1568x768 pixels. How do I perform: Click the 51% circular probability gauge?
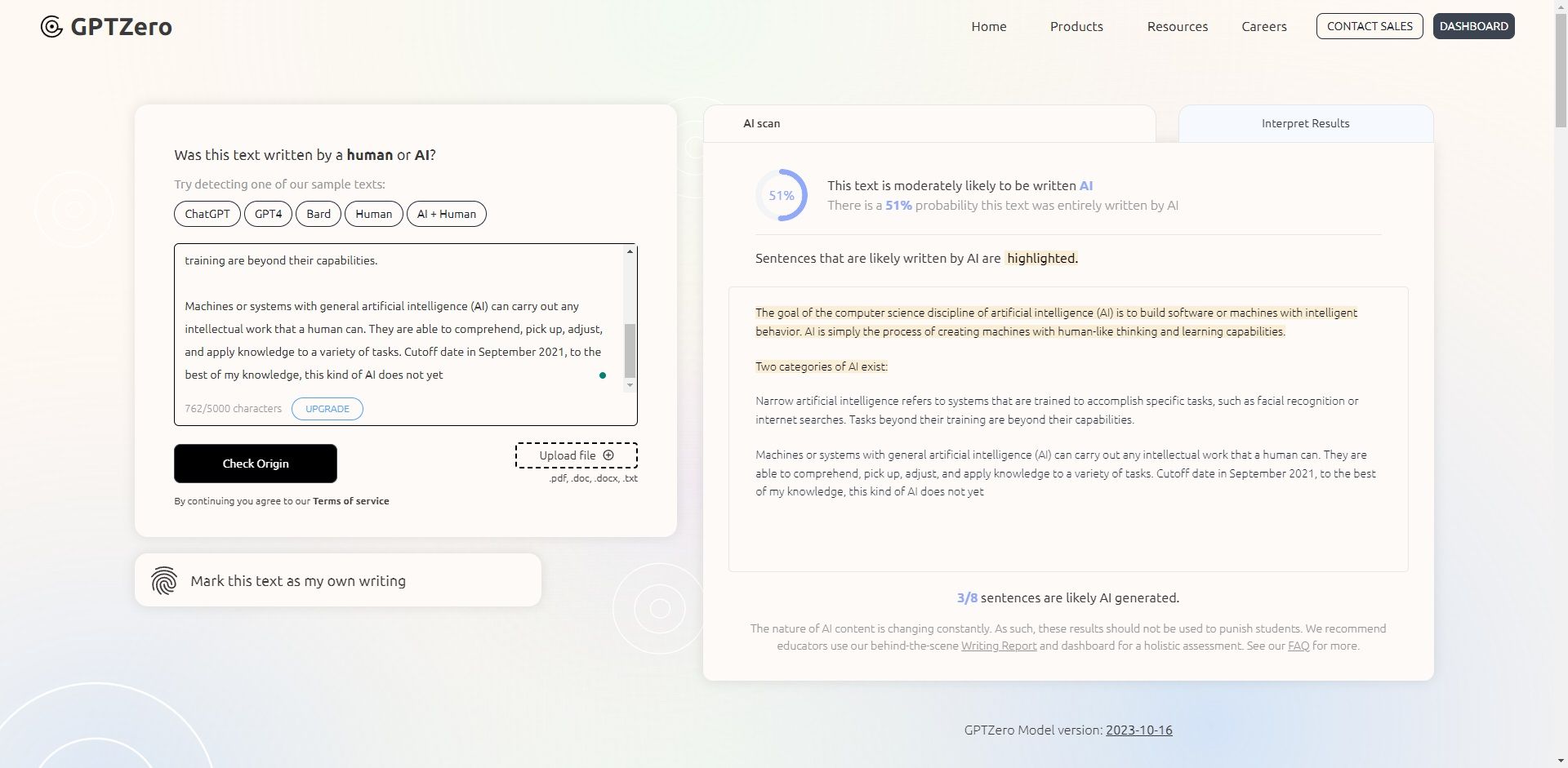click(782, 194)
